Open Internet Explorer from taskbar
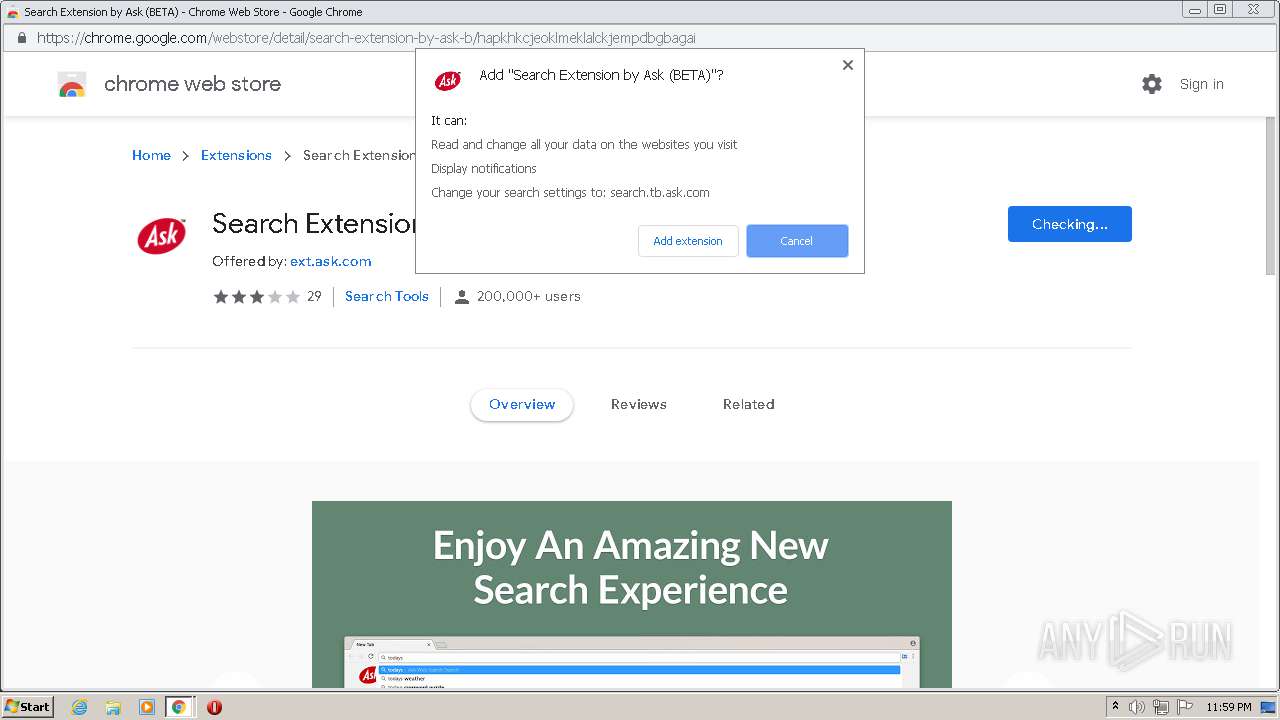 click(x=80, y=707)
